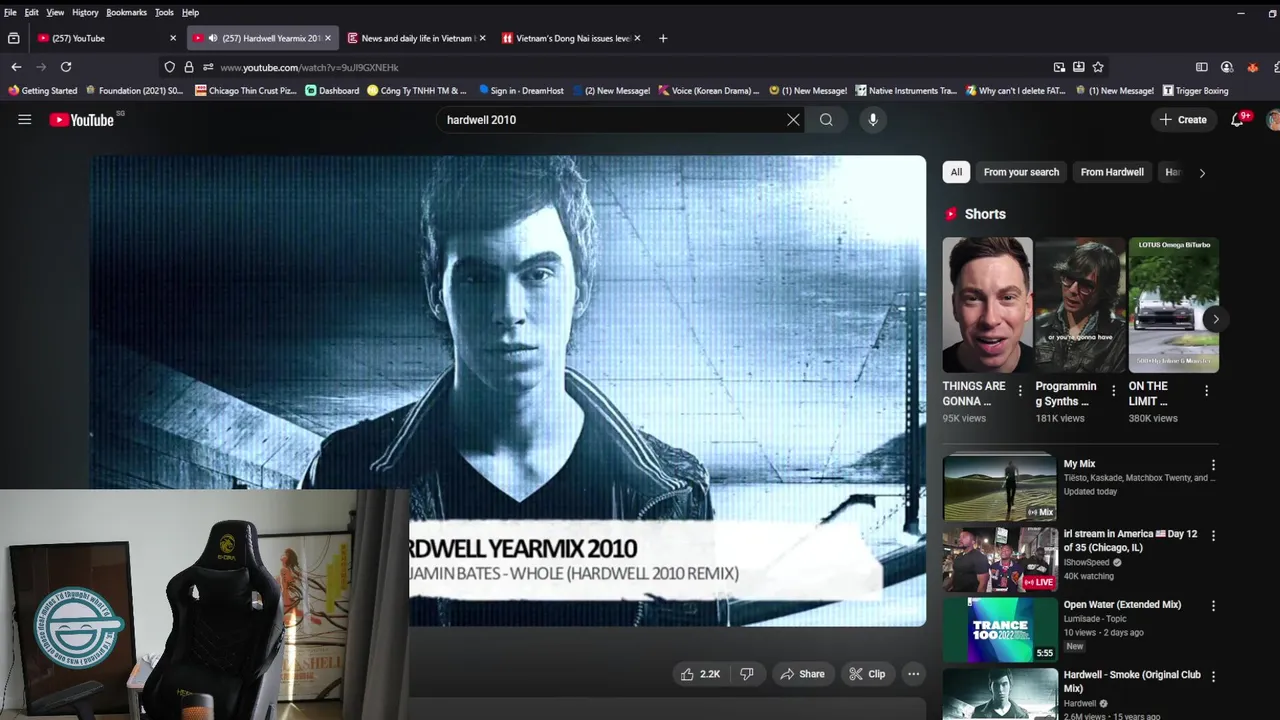Select the 'All' filter chip
The height and width of the screenshot is (720, 1280).
[956, 172]
